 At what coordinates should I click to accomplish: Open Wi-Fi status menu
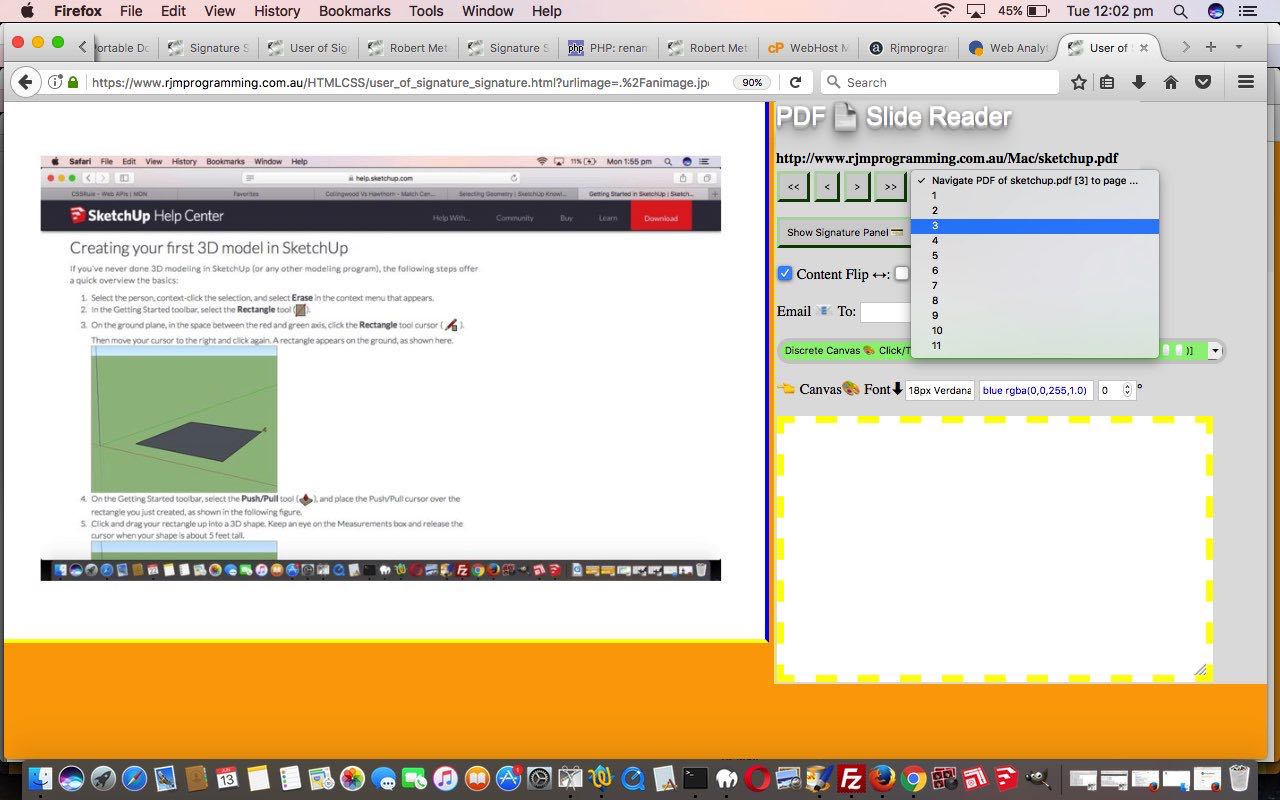coord(944,11)
